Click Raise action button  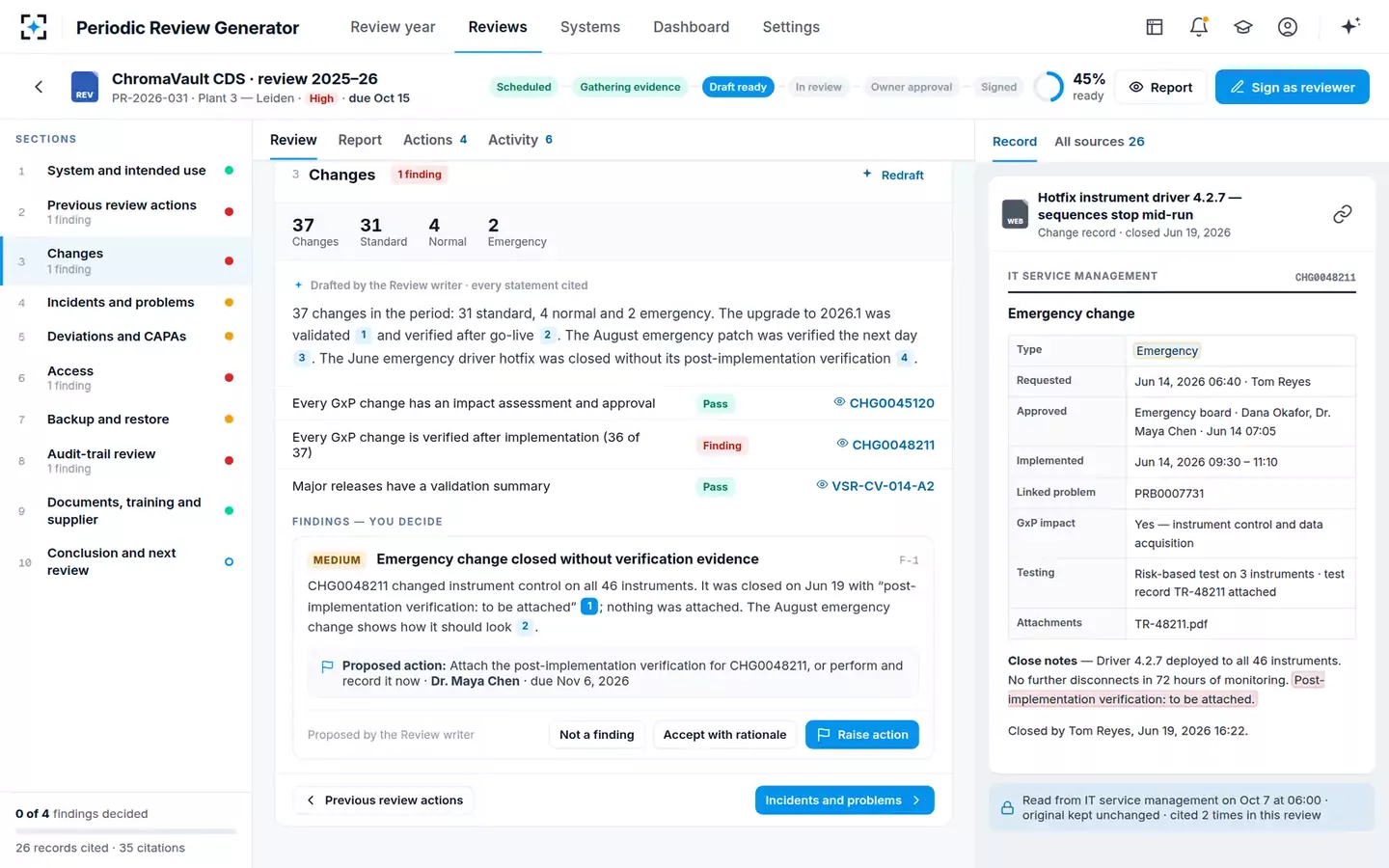click(x=862, y=735)
